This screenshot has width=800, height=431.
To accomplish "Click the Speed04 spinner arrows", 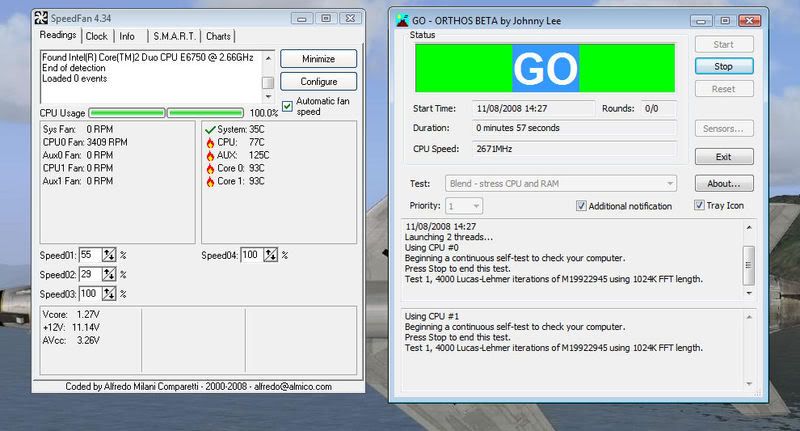I will [270, 255].
